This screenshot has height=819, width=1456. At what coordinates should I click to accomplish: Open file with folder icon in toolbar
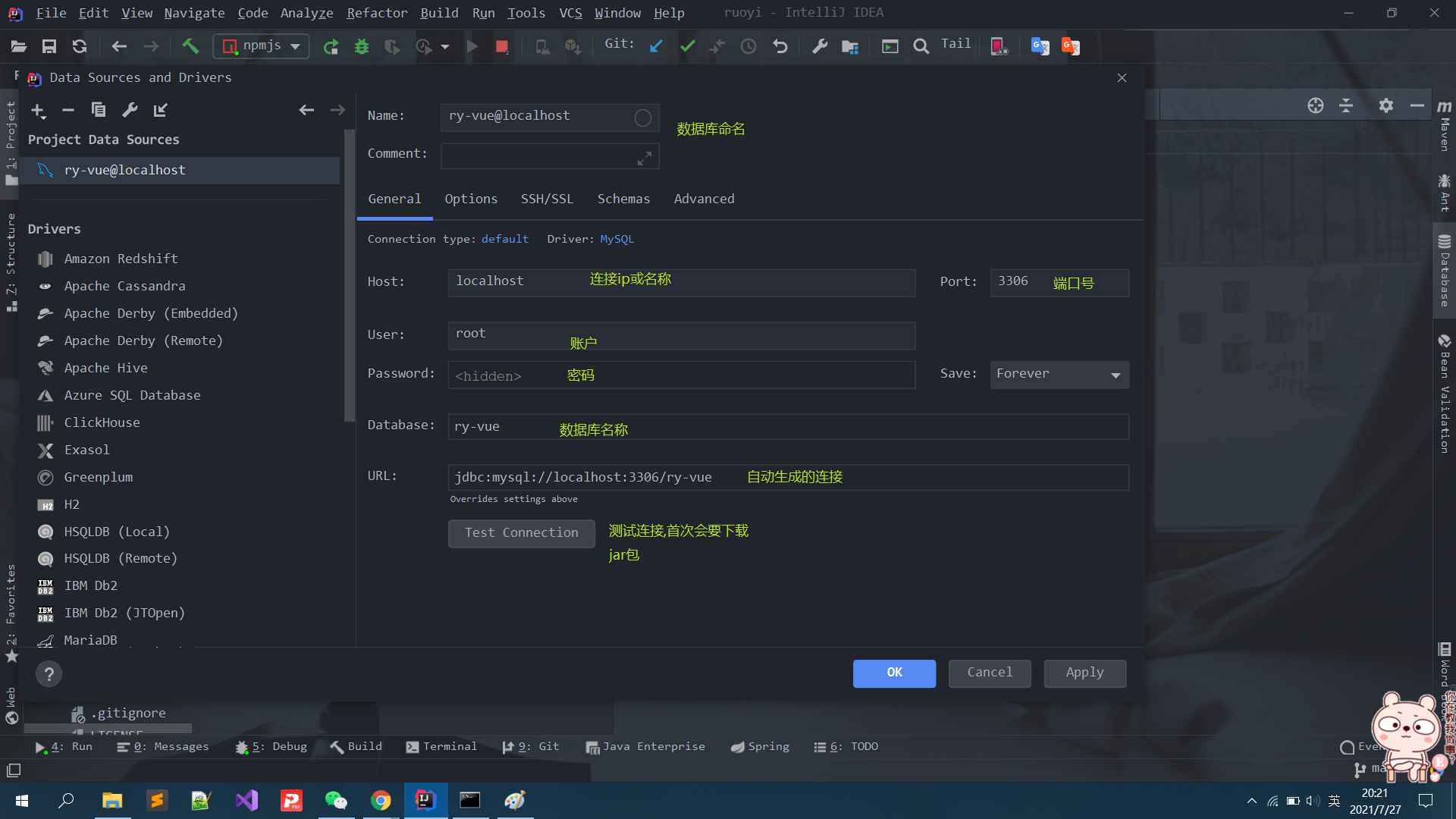pos(19,47)
